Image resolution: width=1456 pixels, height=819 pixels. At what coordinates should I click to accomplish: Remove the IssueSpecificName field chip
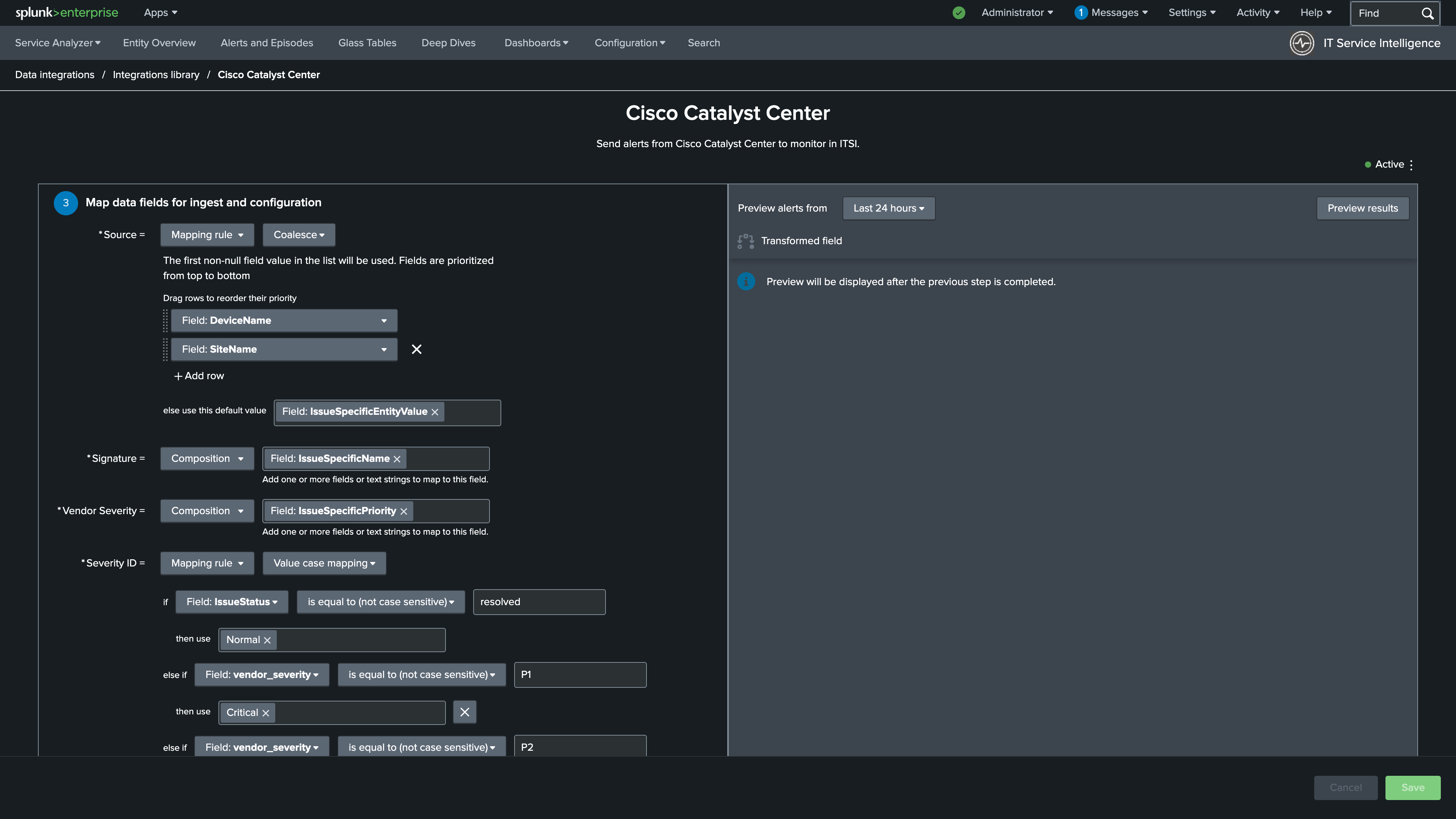[x=397, y=459]
